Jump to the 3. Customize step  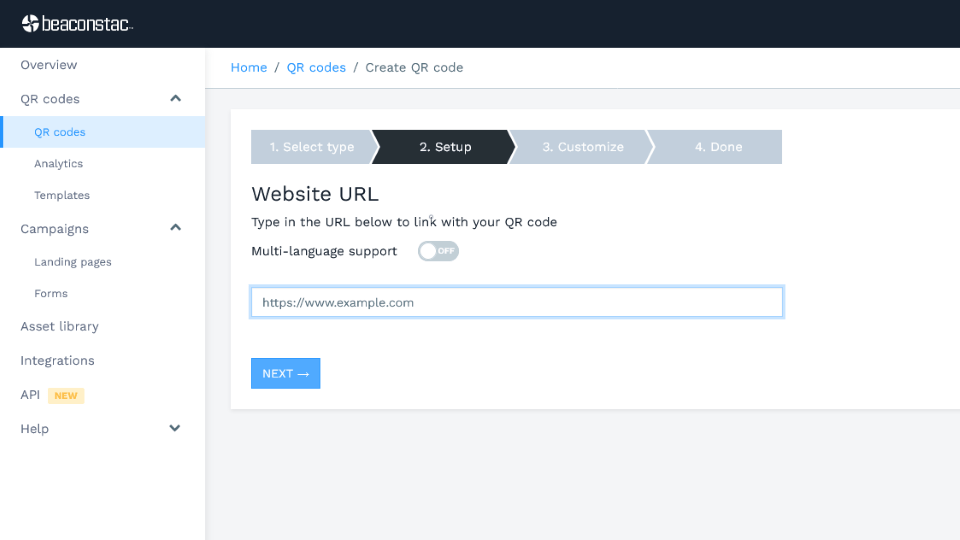[582, 147]
